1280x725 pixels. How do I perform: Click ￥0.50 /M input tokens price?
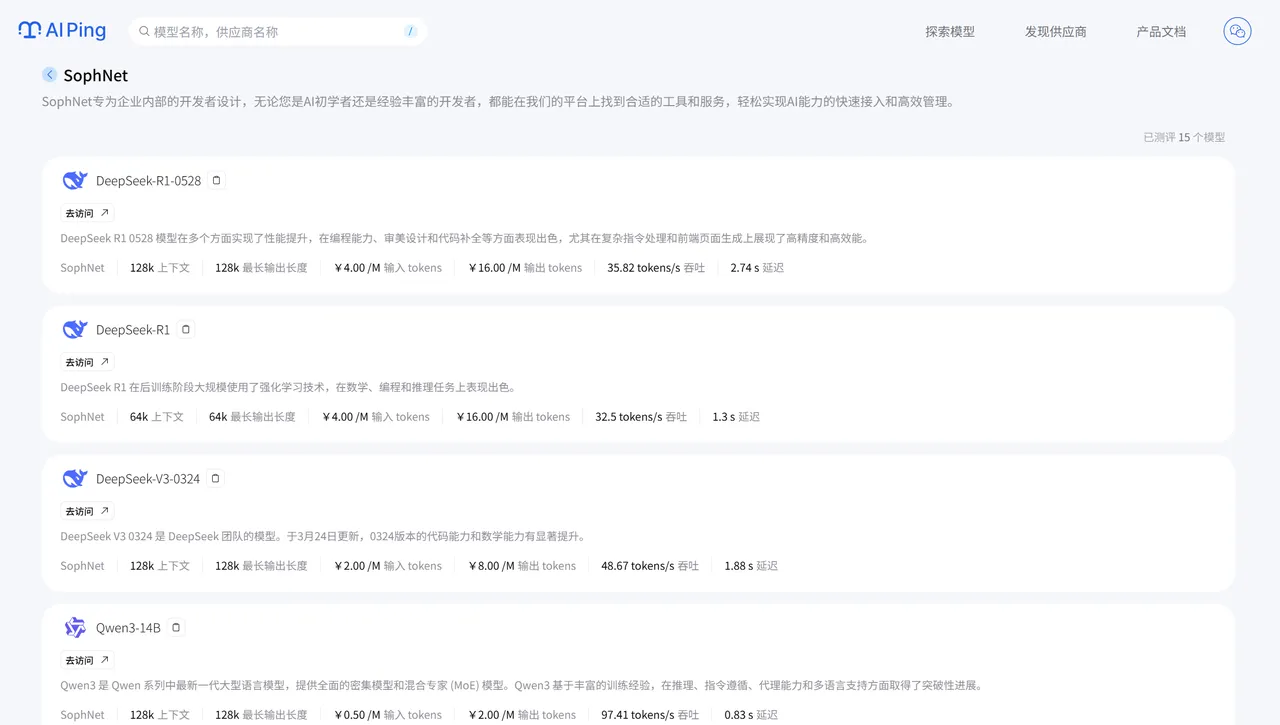387,715
